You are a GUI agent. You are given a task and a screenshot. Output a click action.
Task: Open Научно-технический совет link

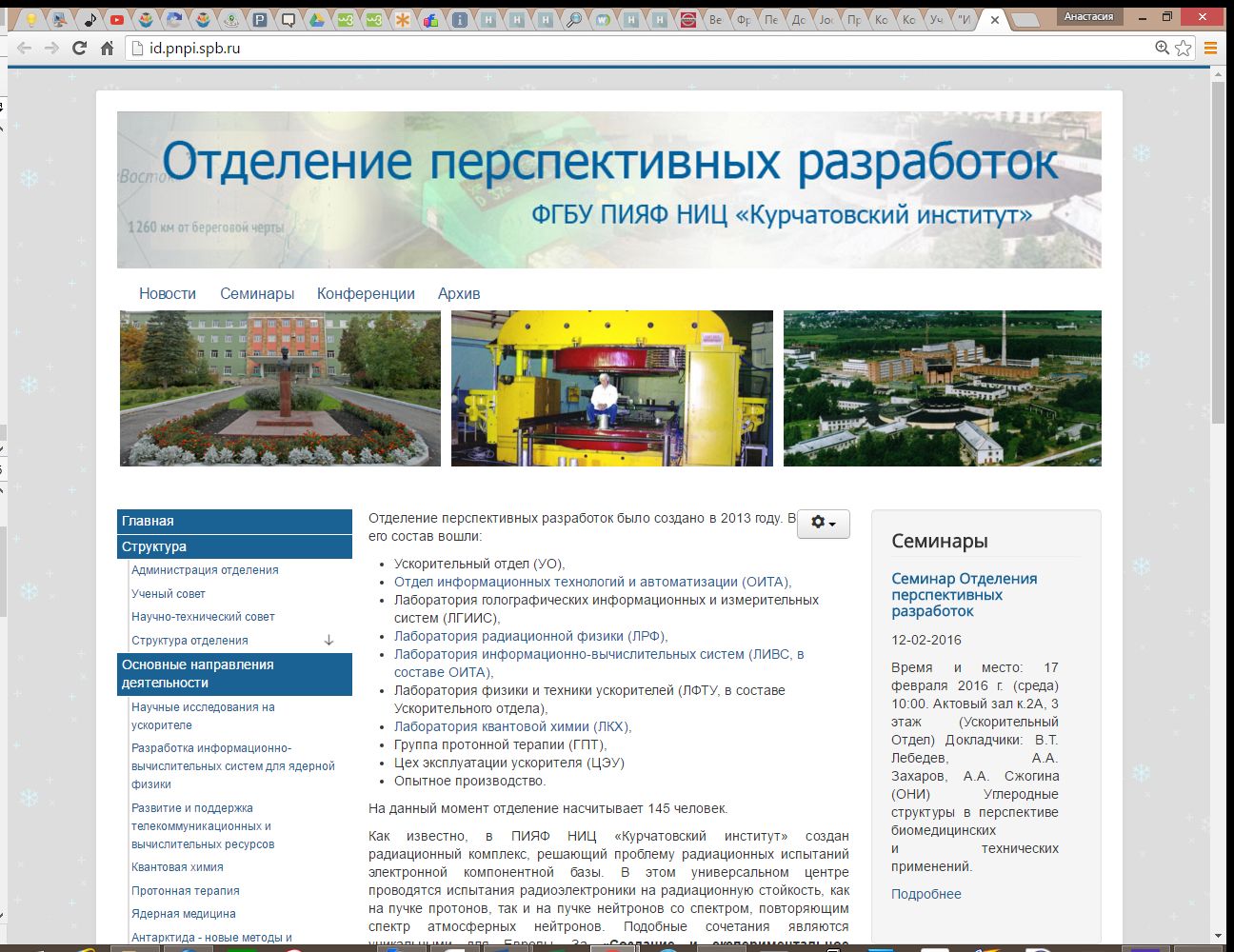pos(203,617)
